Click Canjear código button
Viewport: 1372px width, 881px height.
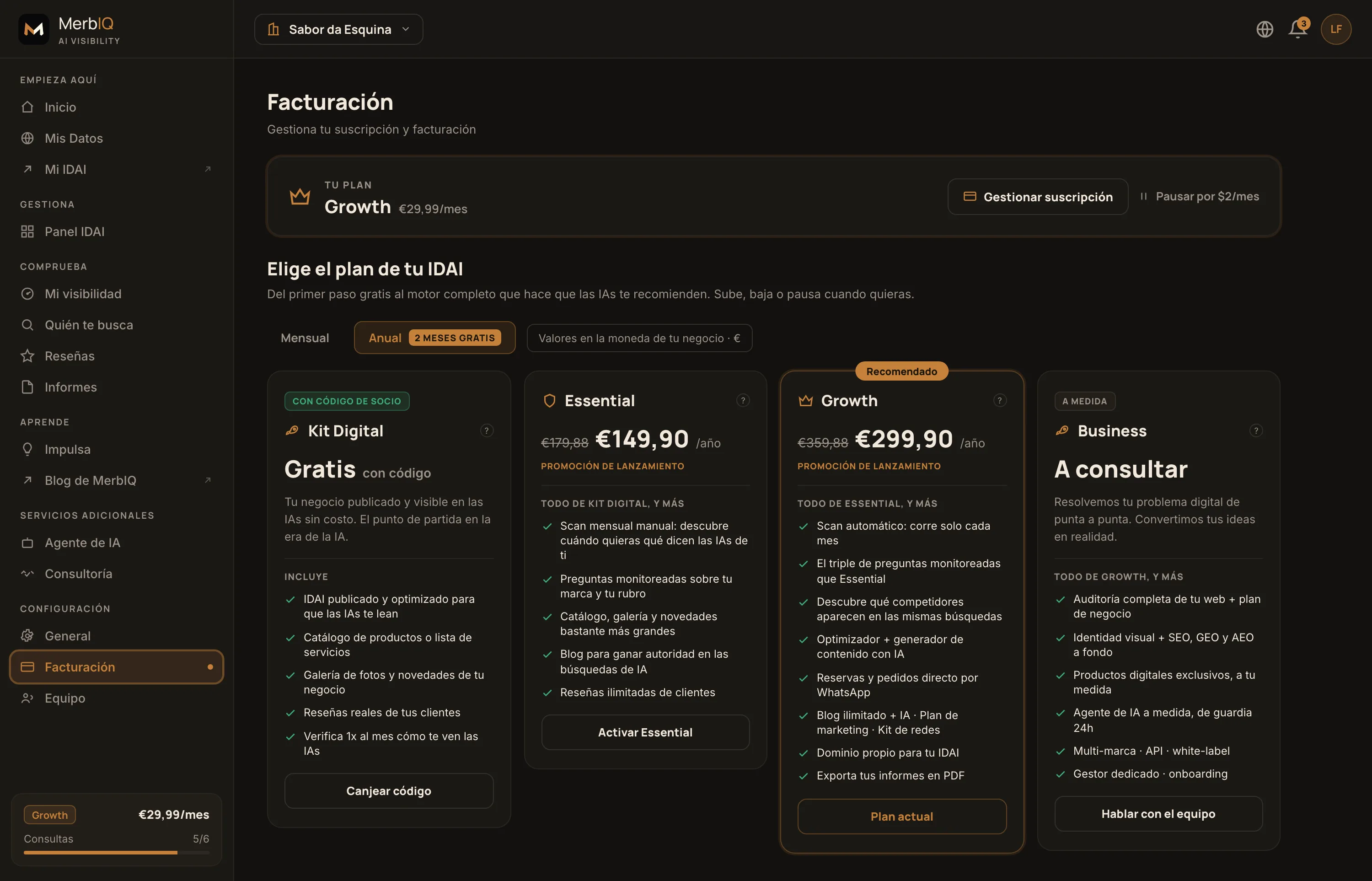click(389, 790)
